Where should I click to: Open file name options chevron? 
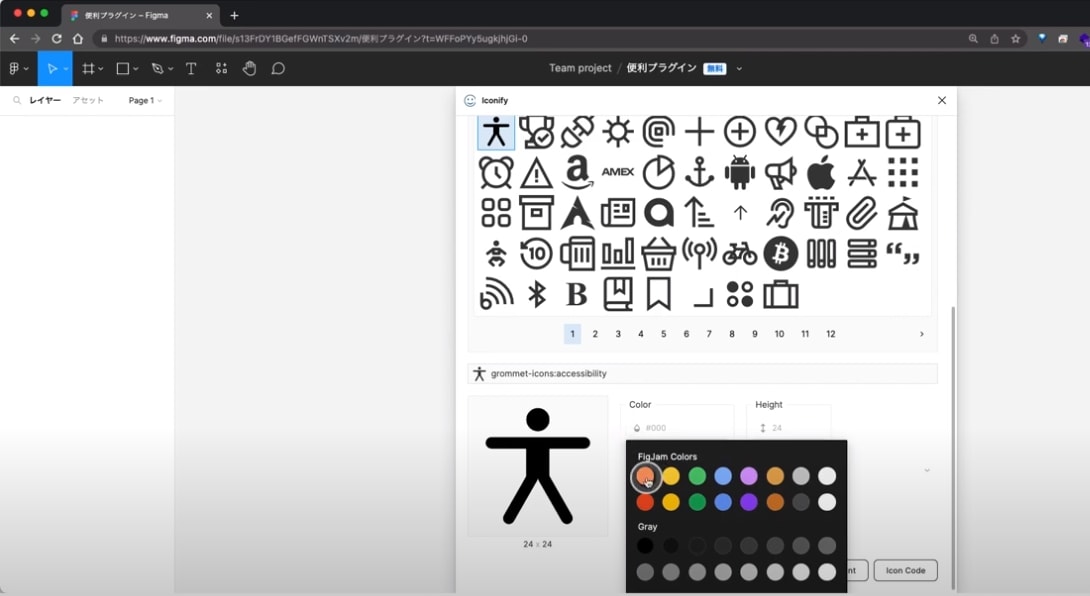(739, 69)
